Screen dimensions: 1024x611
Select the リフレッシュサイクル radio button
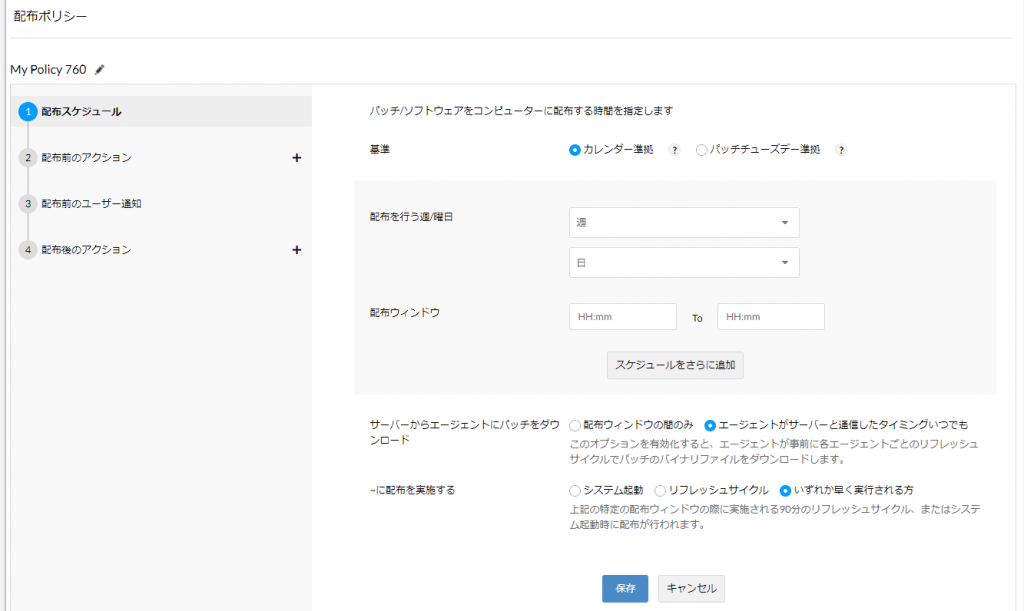coord(660,491)
